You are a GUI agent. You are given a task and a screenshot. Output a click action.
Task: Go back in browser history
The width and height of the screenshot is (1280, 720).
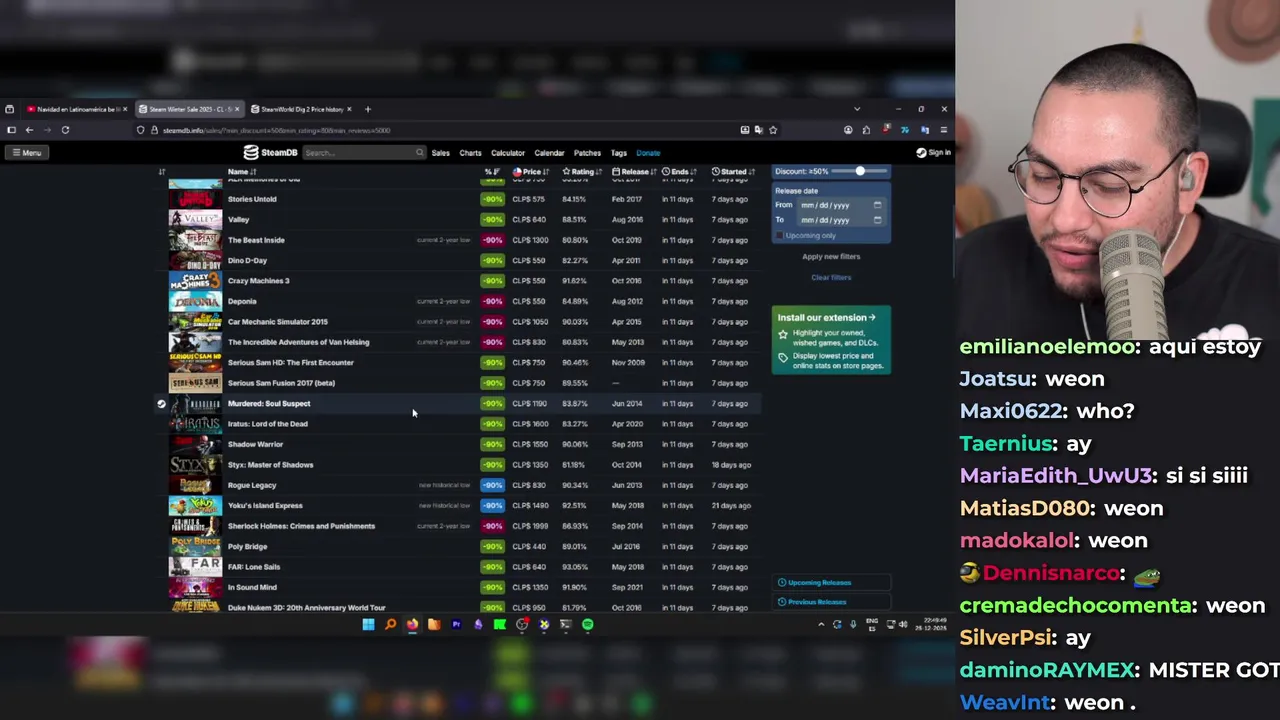pyautogui.click(x=29, y=130)
